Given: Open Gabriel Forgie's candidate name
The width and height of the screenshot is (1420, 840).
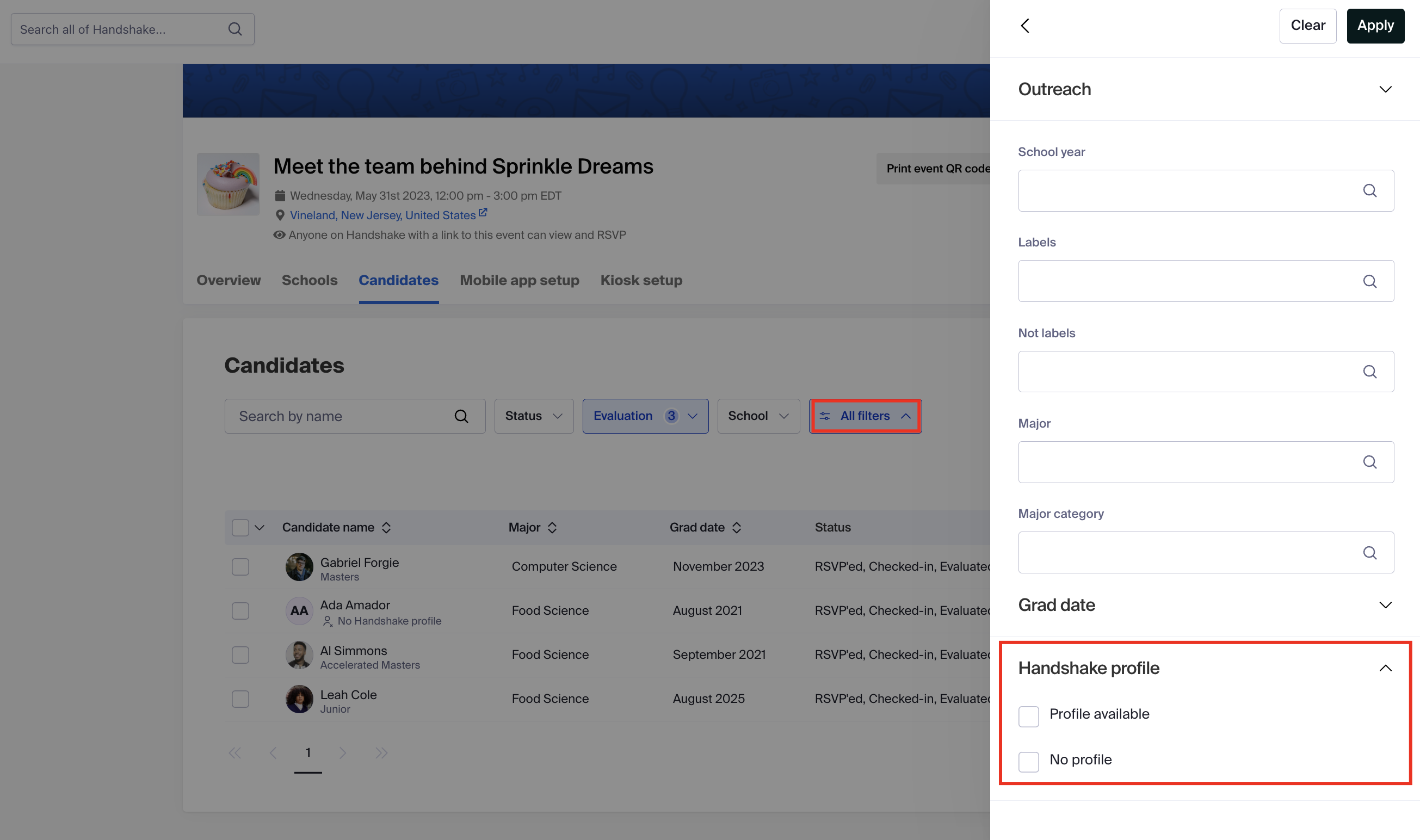Looking at the screenshot, I should 360,562.
